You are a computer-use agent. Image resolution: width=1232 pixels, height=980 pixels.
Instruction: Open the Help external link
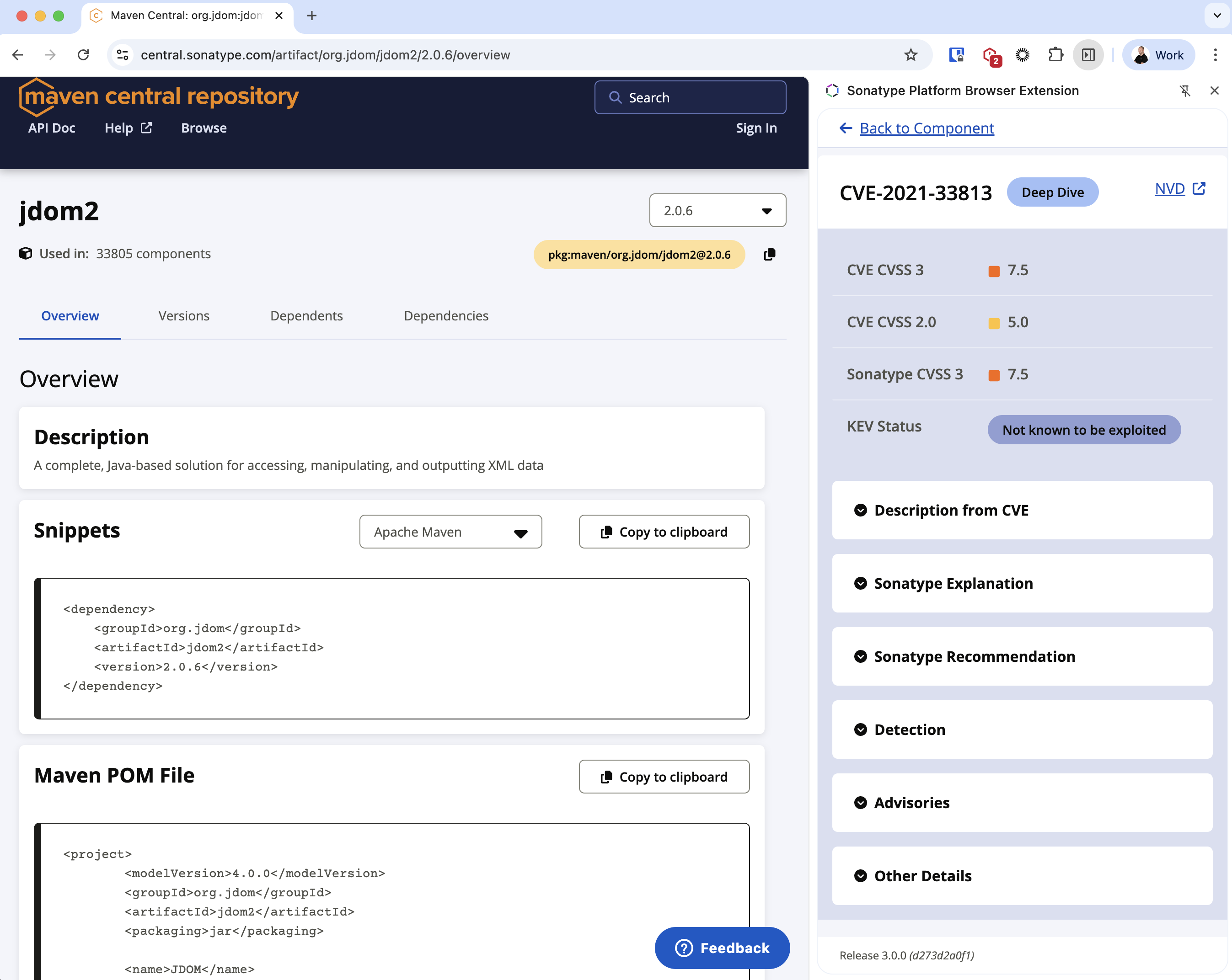click(128, 128)
